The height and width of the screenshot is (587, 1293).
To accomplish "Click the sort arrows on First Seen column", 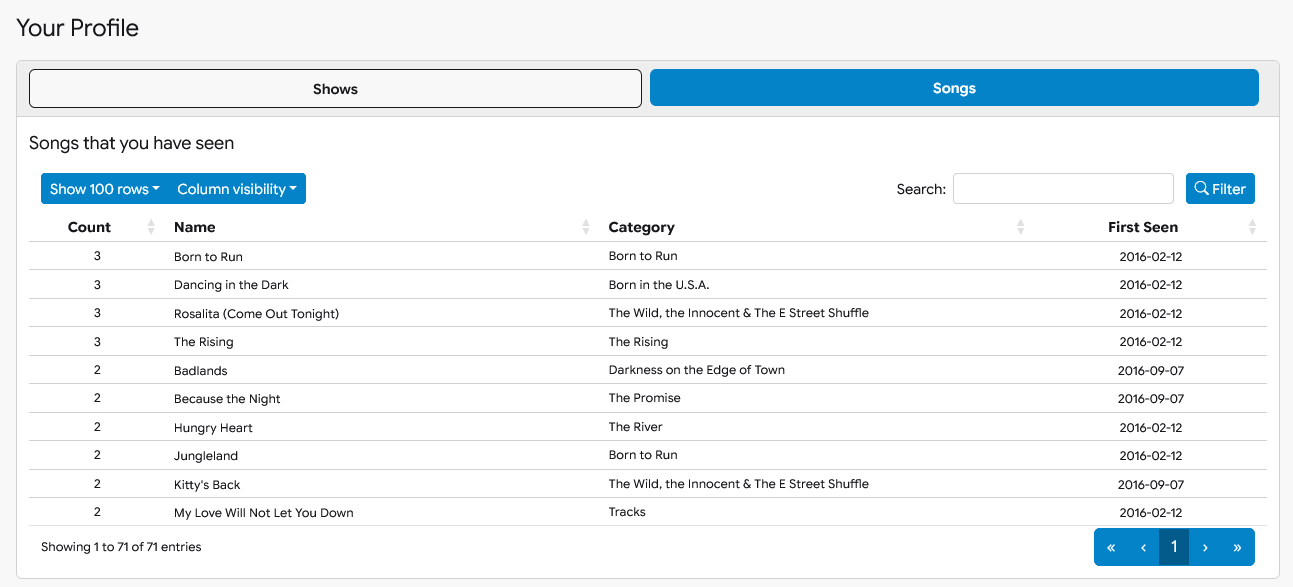I will [x=1252, y=227].
